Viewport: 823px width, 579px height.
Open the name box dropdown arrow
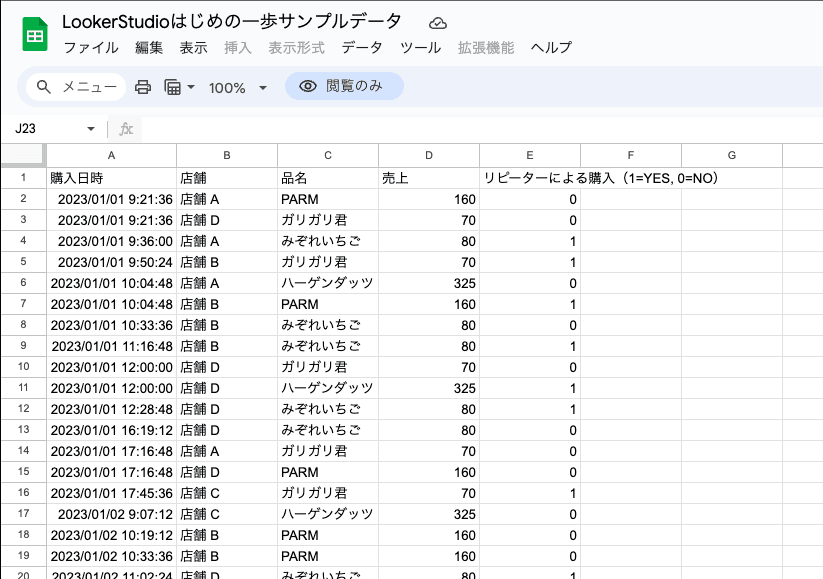(x=91, y=129)
